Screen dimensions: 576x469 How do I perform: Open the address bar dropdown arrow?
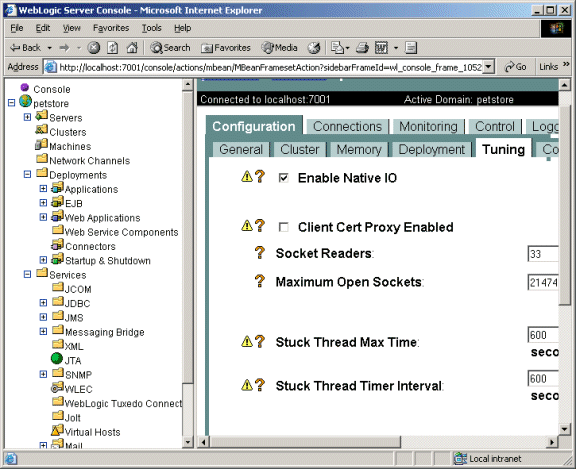(x=488, y=67)
